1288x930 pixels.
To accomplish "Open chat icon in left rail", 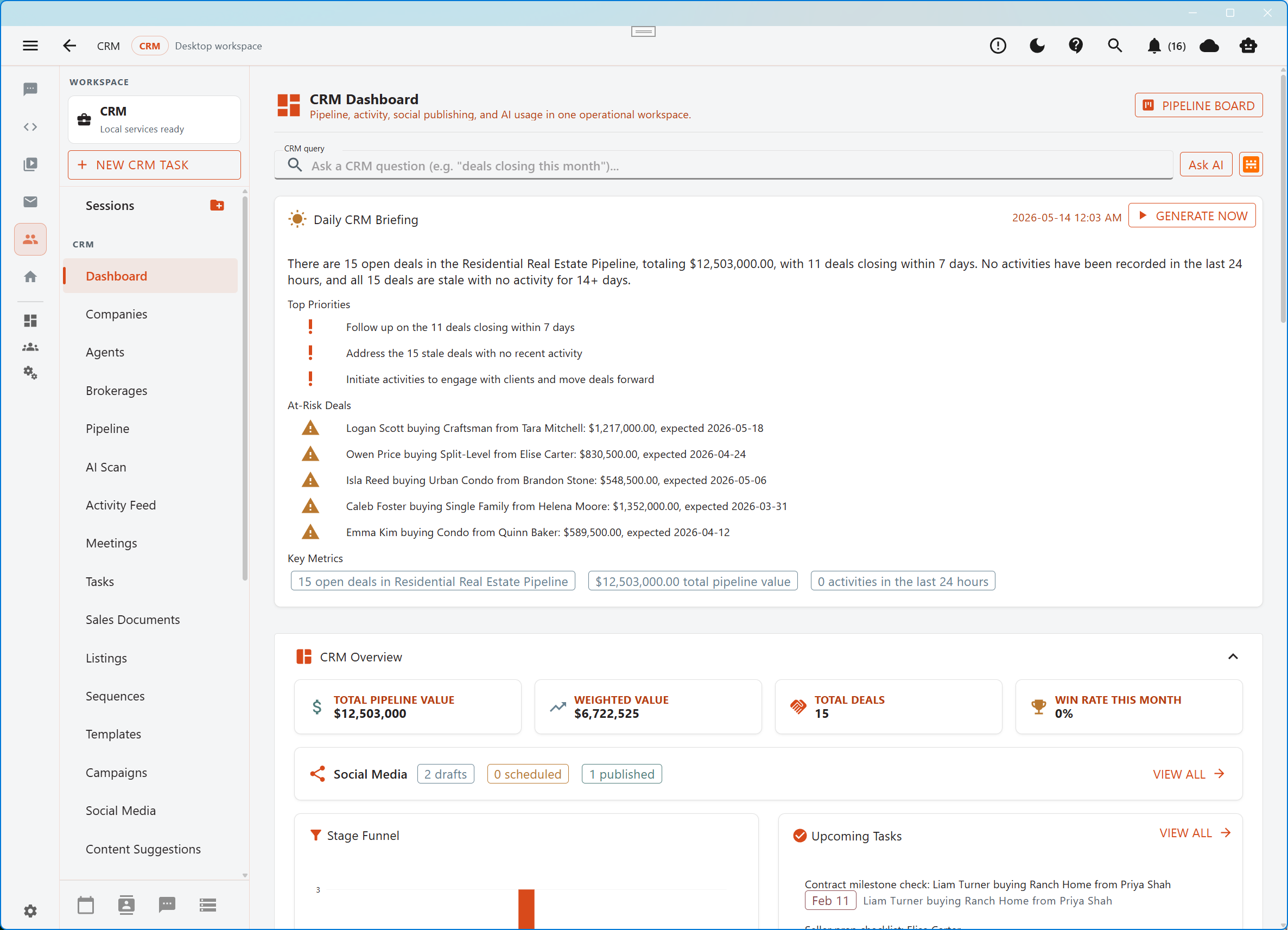I will point(30,89).
